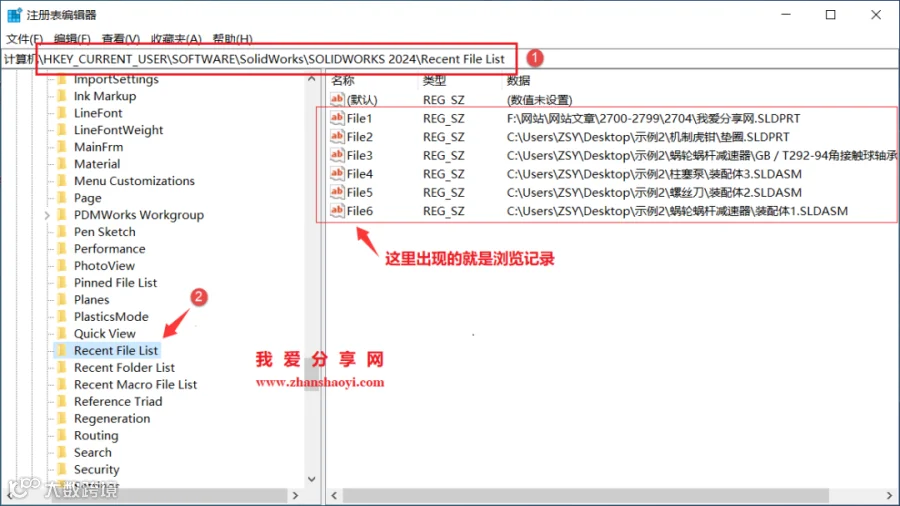Click the registry path address bar

click(x=450, y=59)
